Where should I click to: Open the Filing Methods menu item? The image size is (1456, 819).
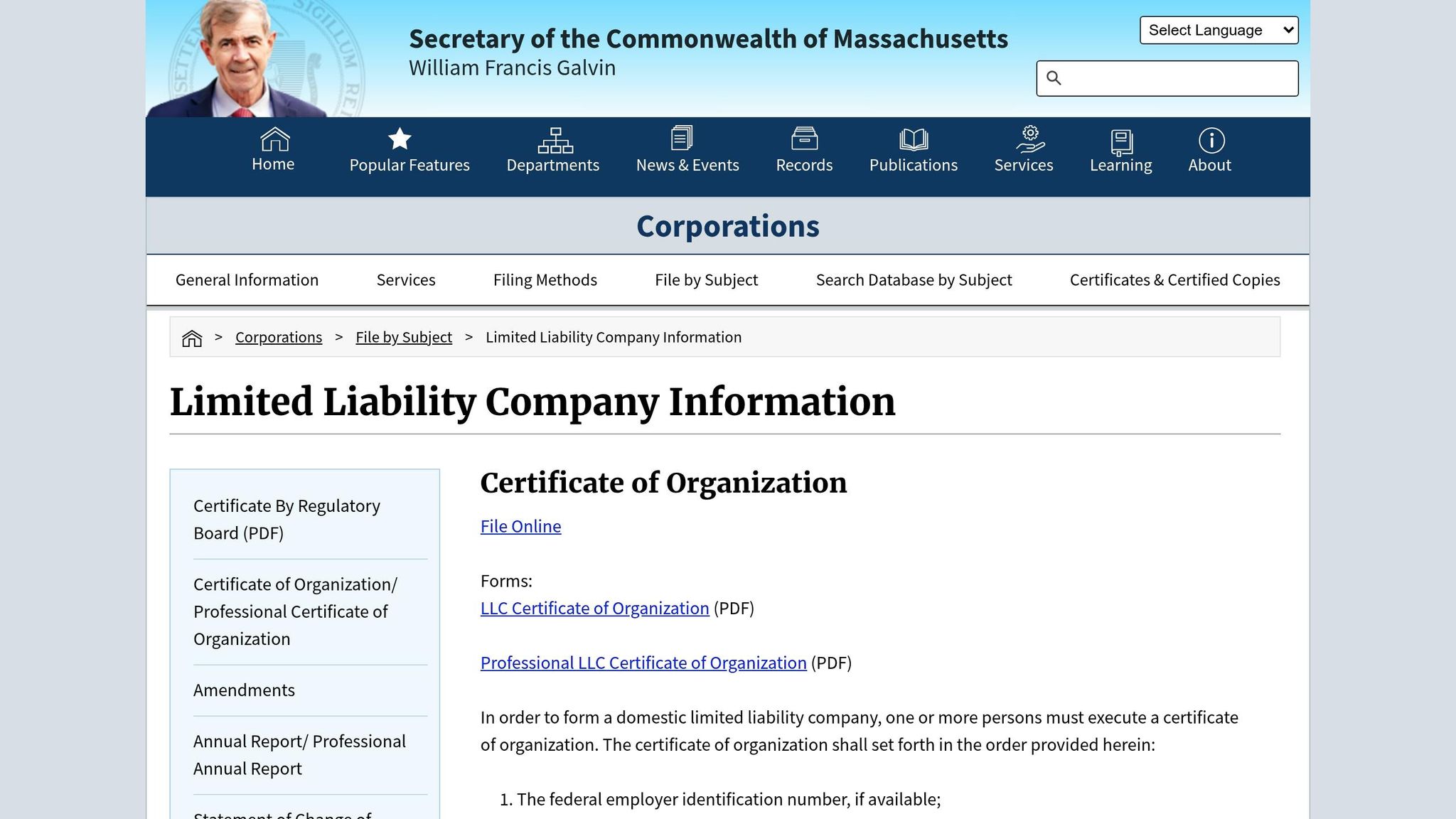[545, 280]
